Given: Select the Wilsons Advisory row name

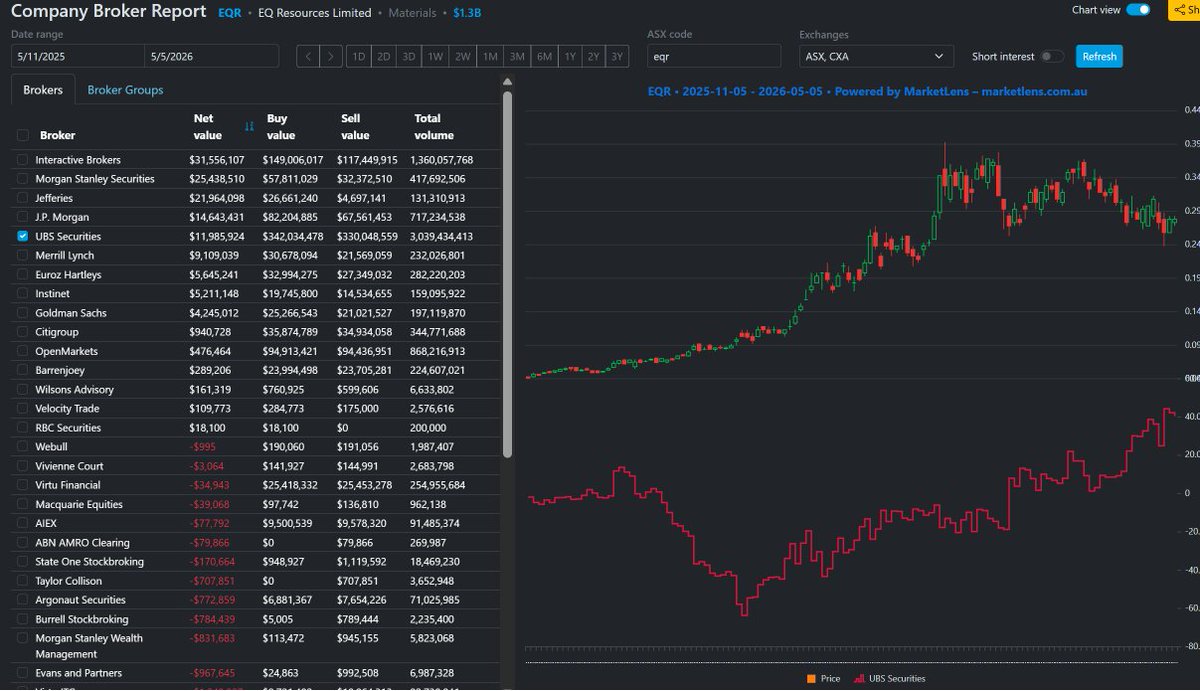Looking at the screenshot, I should (x=74, y=390).
